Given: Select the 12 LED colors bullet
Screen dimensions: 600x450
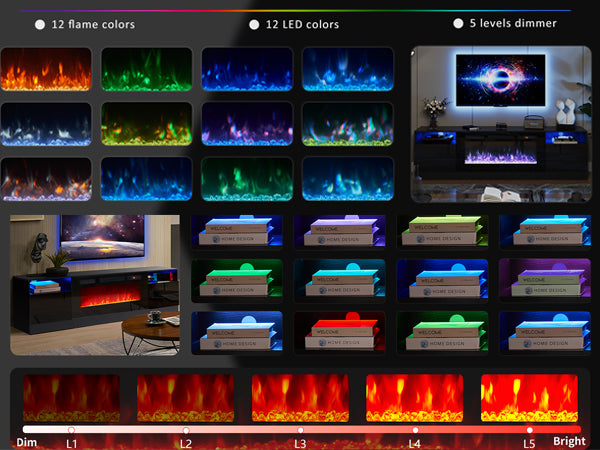Looking at the screenshot, I should [255, 24].
